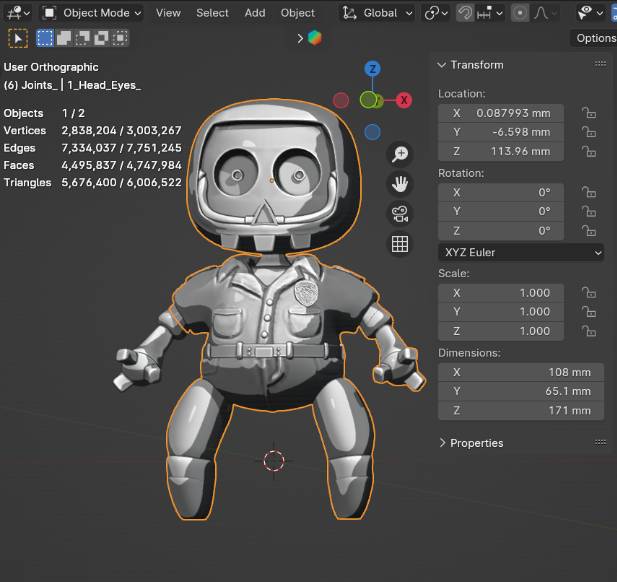Open the Add menu

255,13
